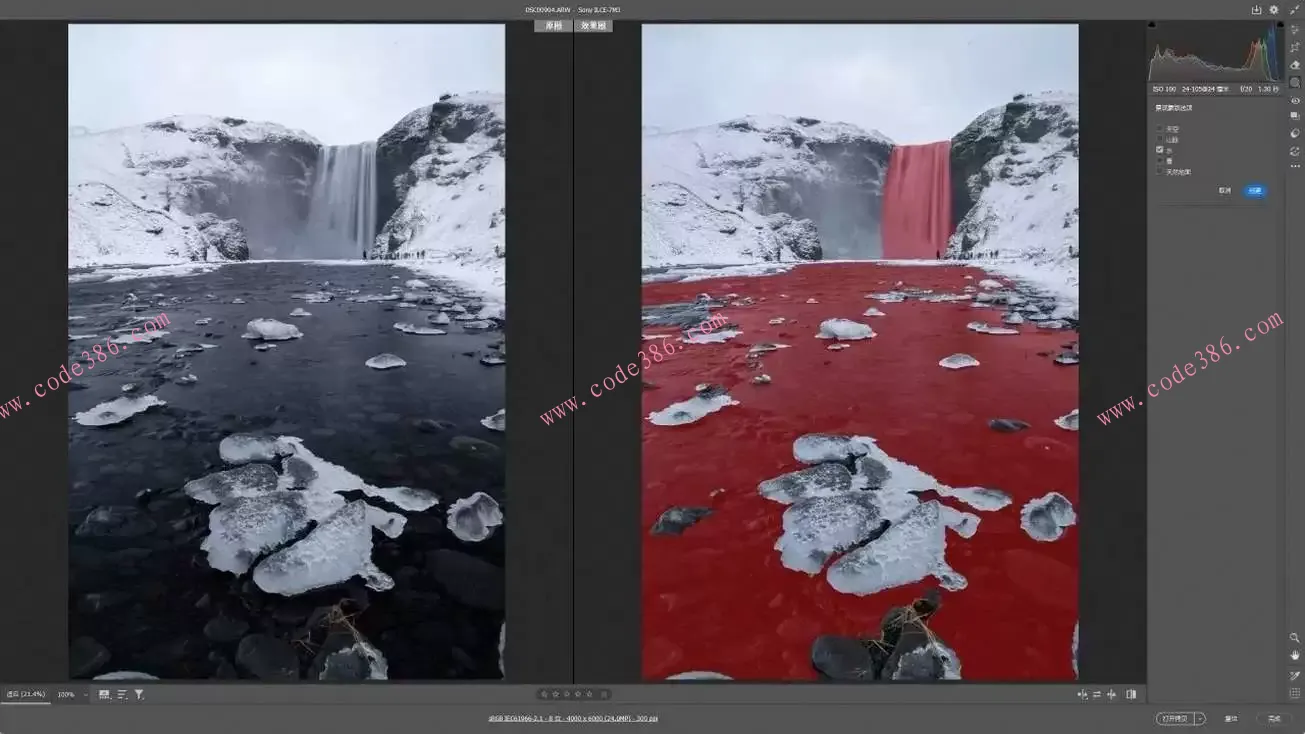Open Camera Raw preferences gear
This screenshot has height=734, width=1305.
[x=1274, y=10]
